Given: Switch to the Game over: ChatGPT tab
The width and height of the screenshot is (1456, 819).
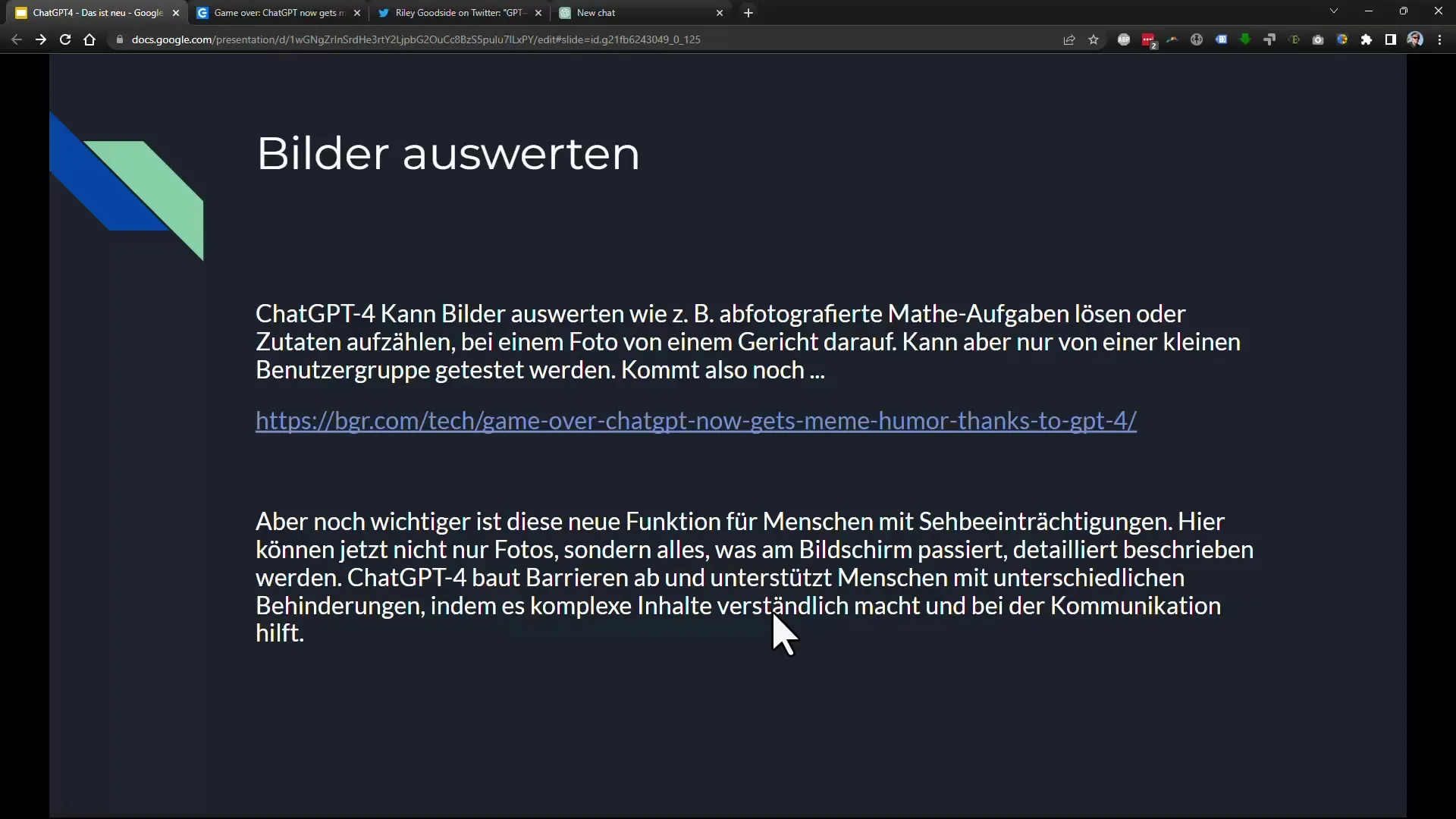Looking at the screenshot, I should [x=280, y=13].
